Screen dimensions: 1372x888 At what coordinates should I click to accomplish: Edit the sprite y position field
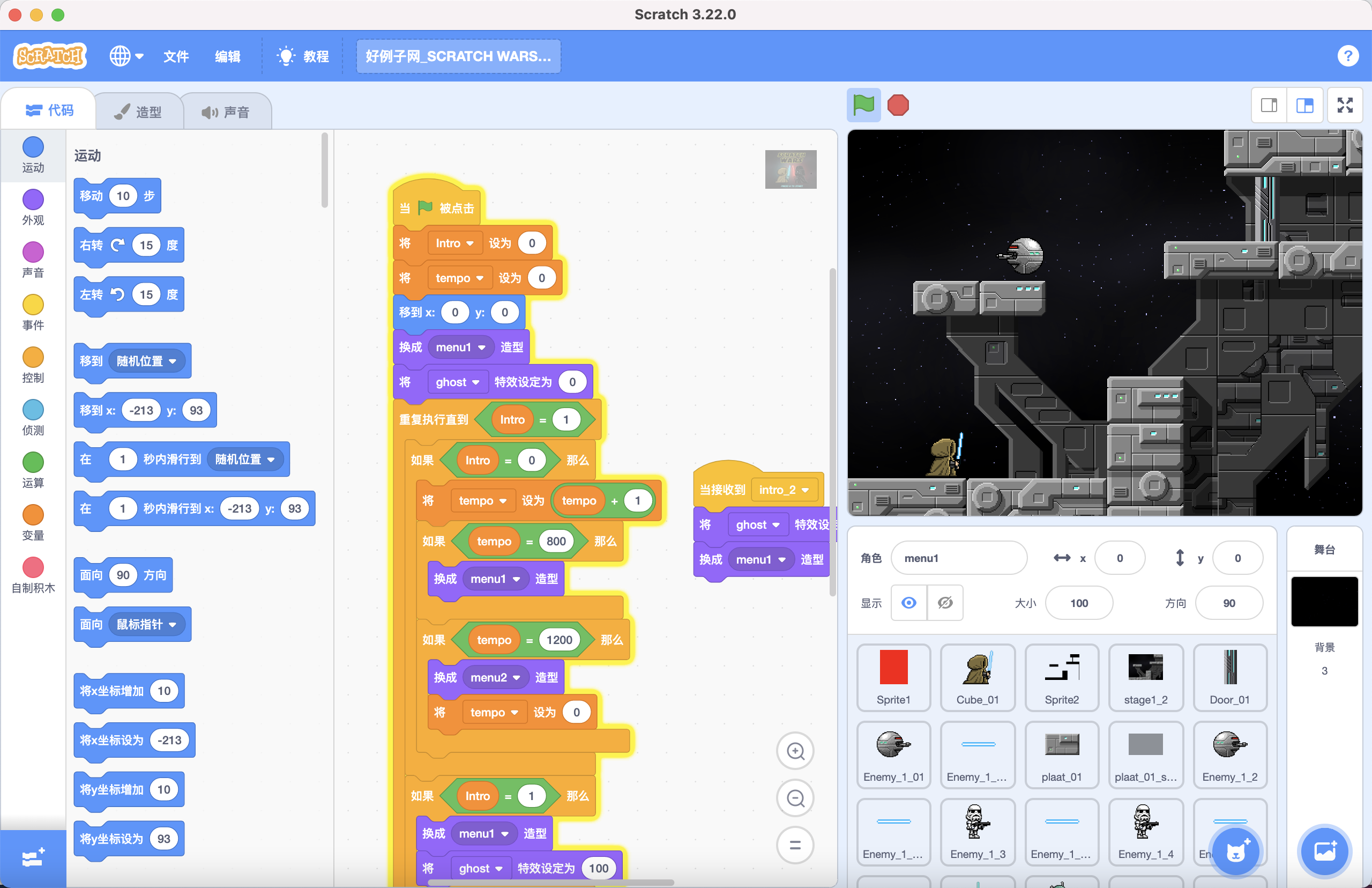pos(1237,558)
